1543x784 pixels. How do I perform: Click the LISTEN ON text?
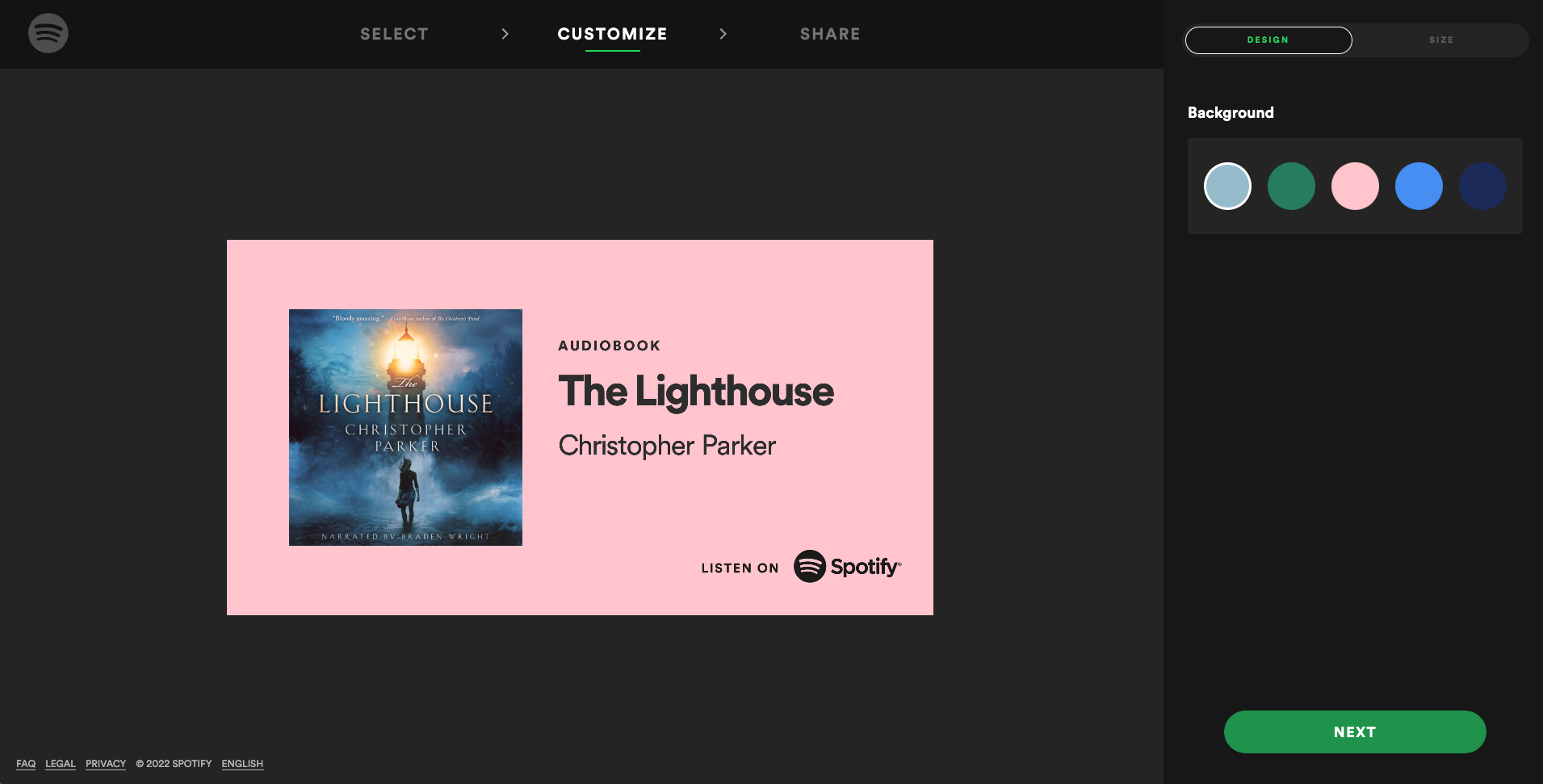pos(740,568)
